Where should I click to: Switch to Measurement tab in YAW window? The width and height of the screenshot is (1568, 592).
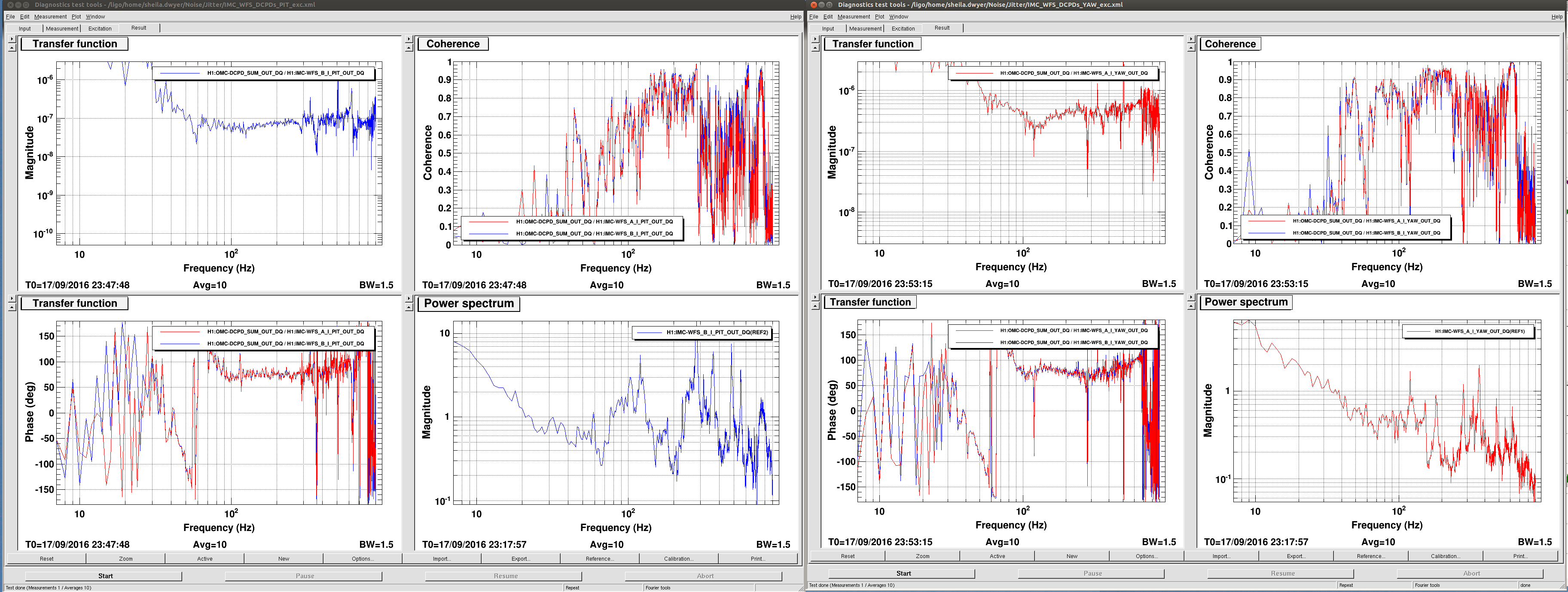coord(865,28)
